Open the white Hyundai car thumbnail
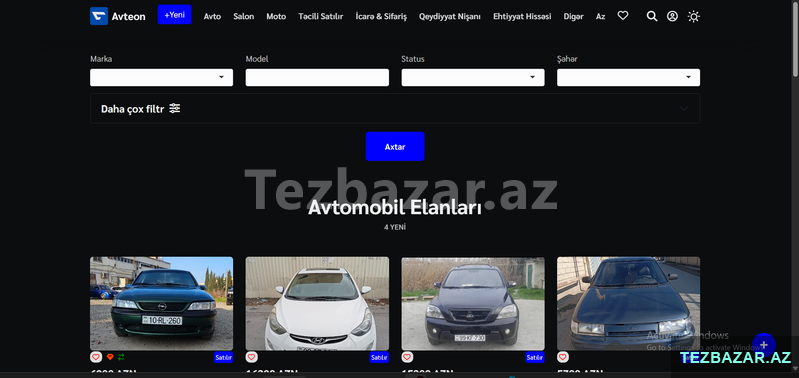Image resolution: width=799 pixels, height=378 pixels. pyautogui.click(x=317, y=303)
